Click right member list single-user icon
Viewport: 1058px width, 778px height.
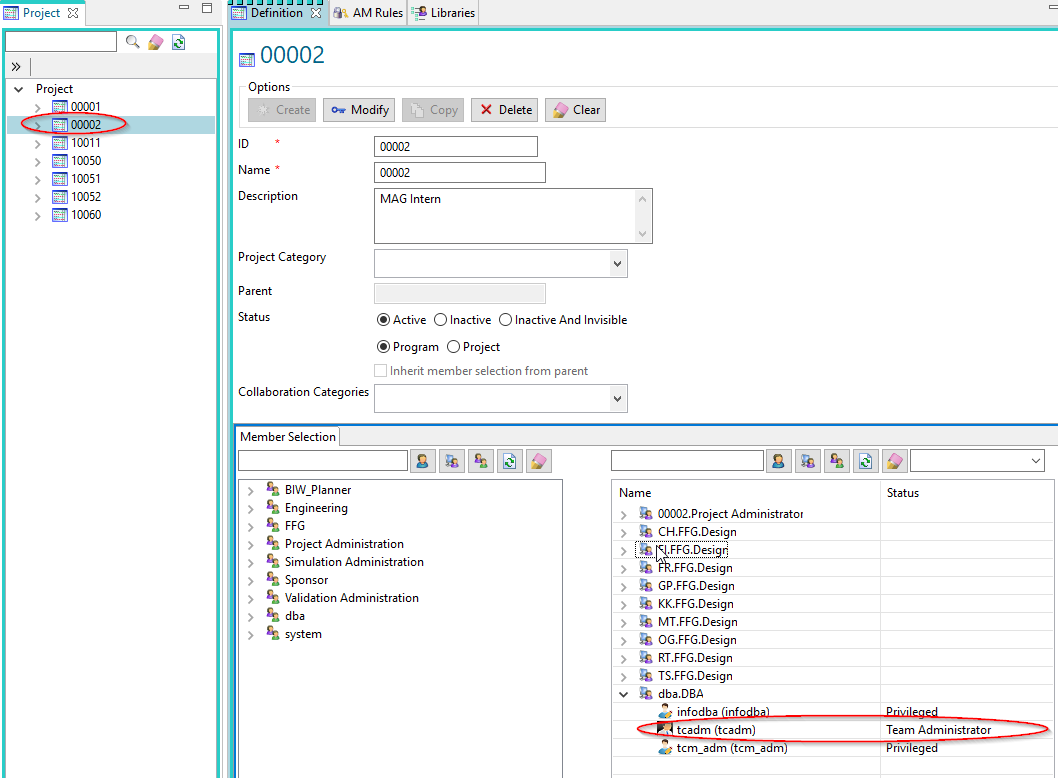pyautogui.click(x=778, y=461)
